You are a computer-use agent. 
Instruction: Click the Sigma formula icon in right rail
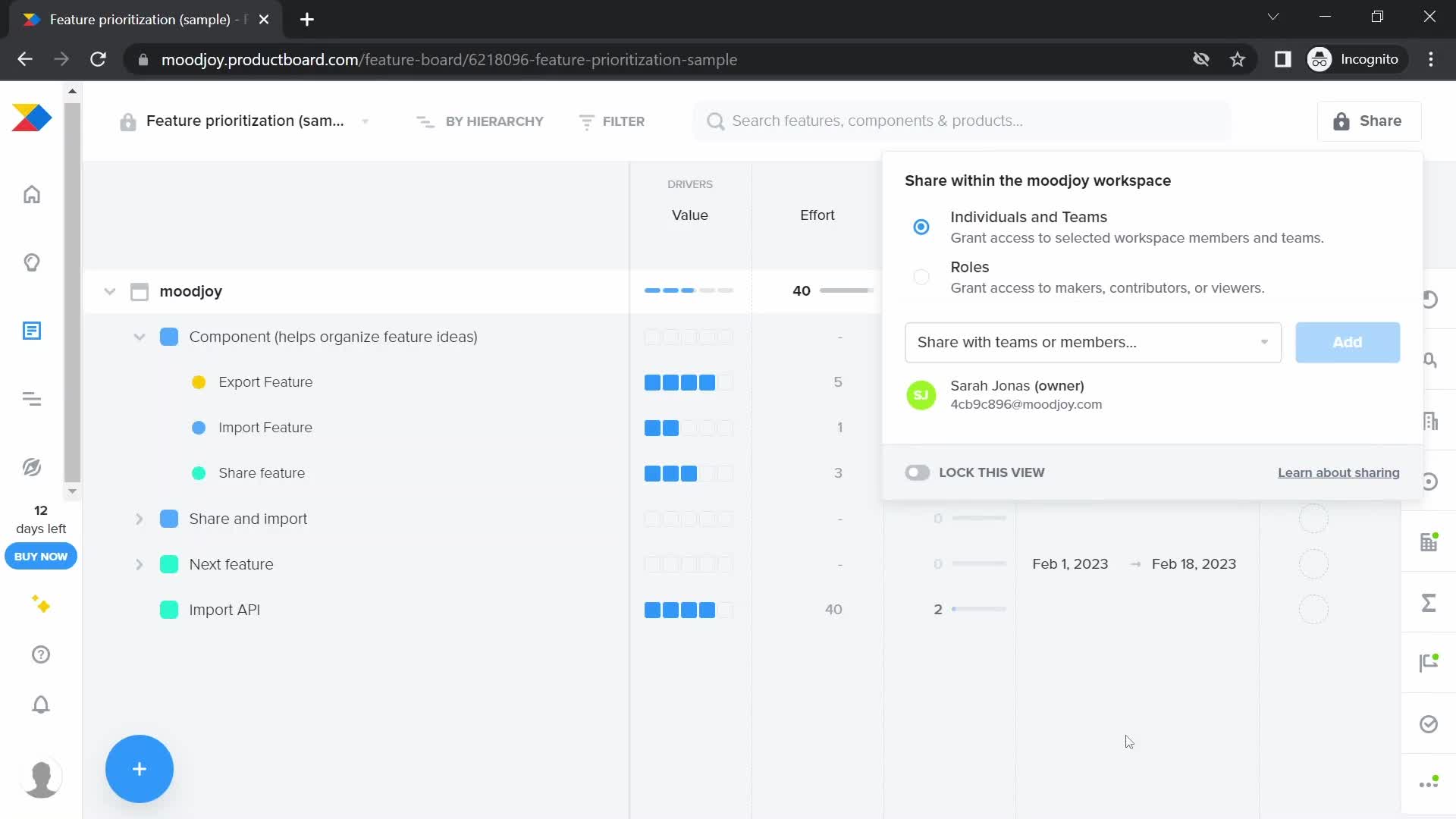click(1429, 603)
